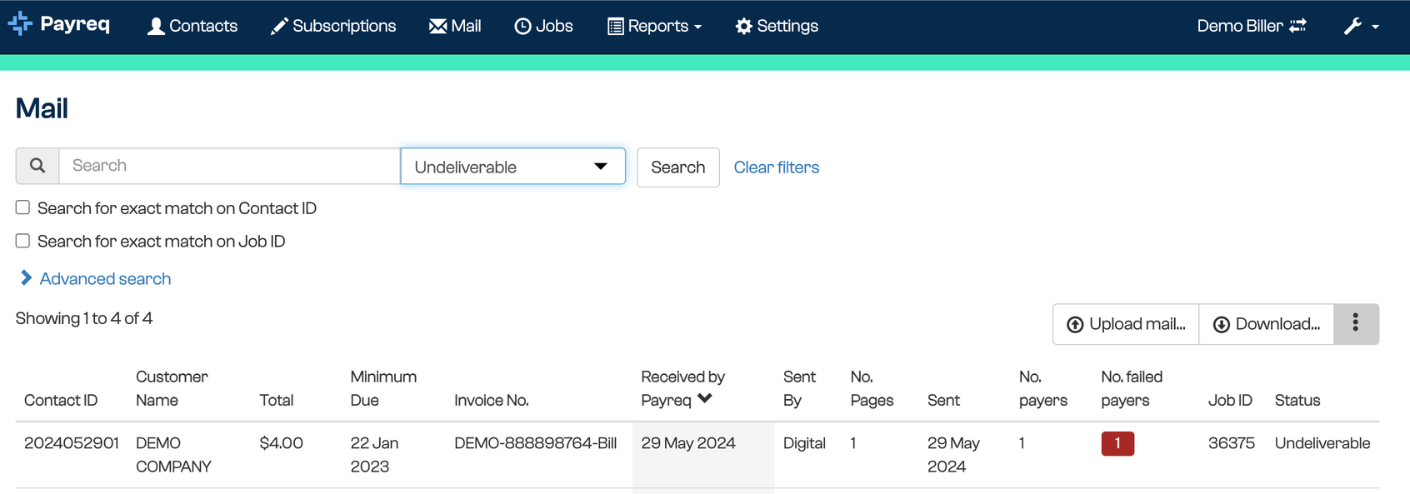The image size is (1410, 494).
Task: Open the Contacts page
Action: [192, 26]
